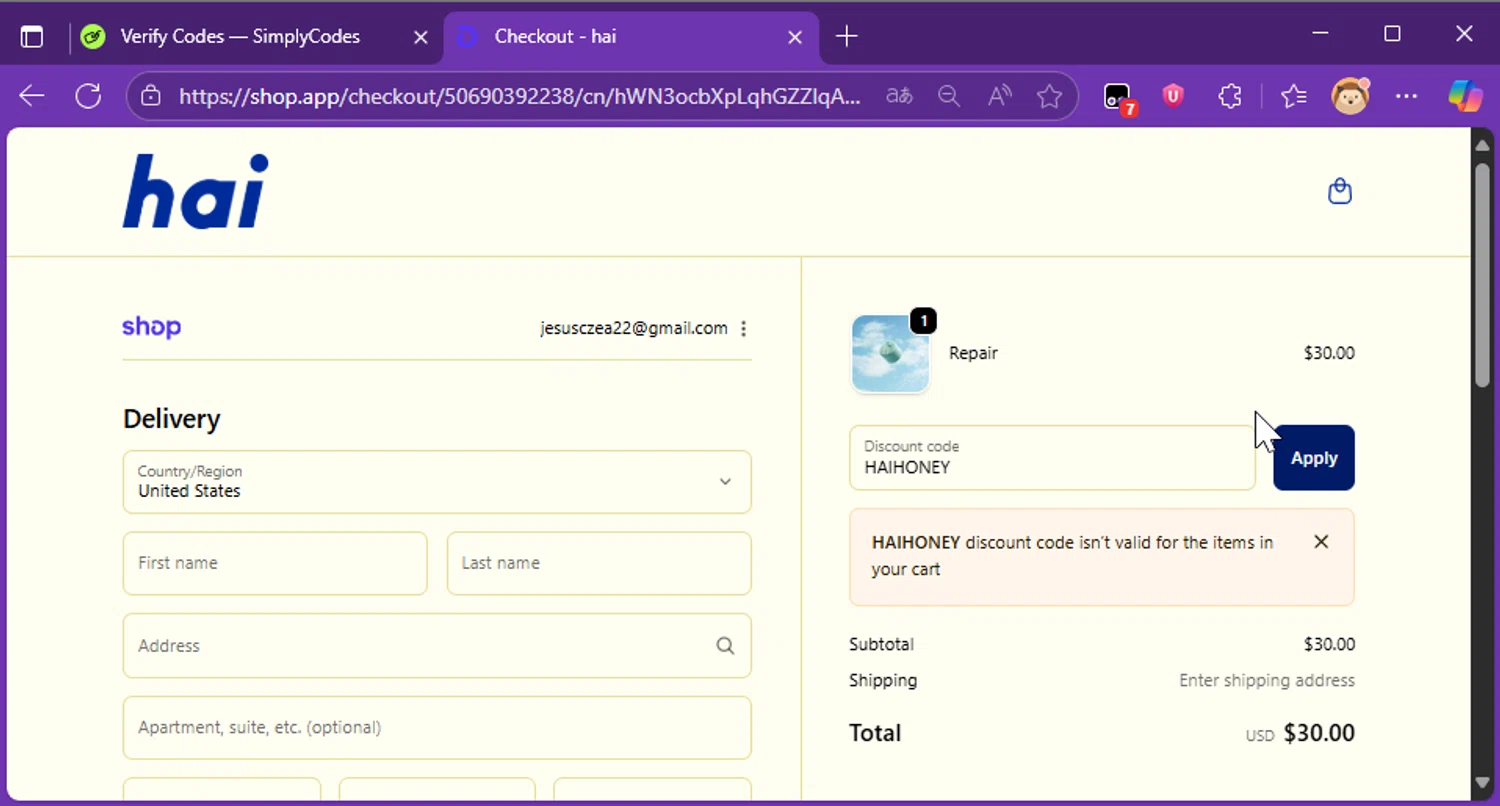1500x806 pixels.
Task: Click the $30.00 price beside Repair
Action: tap(1329, 353)
